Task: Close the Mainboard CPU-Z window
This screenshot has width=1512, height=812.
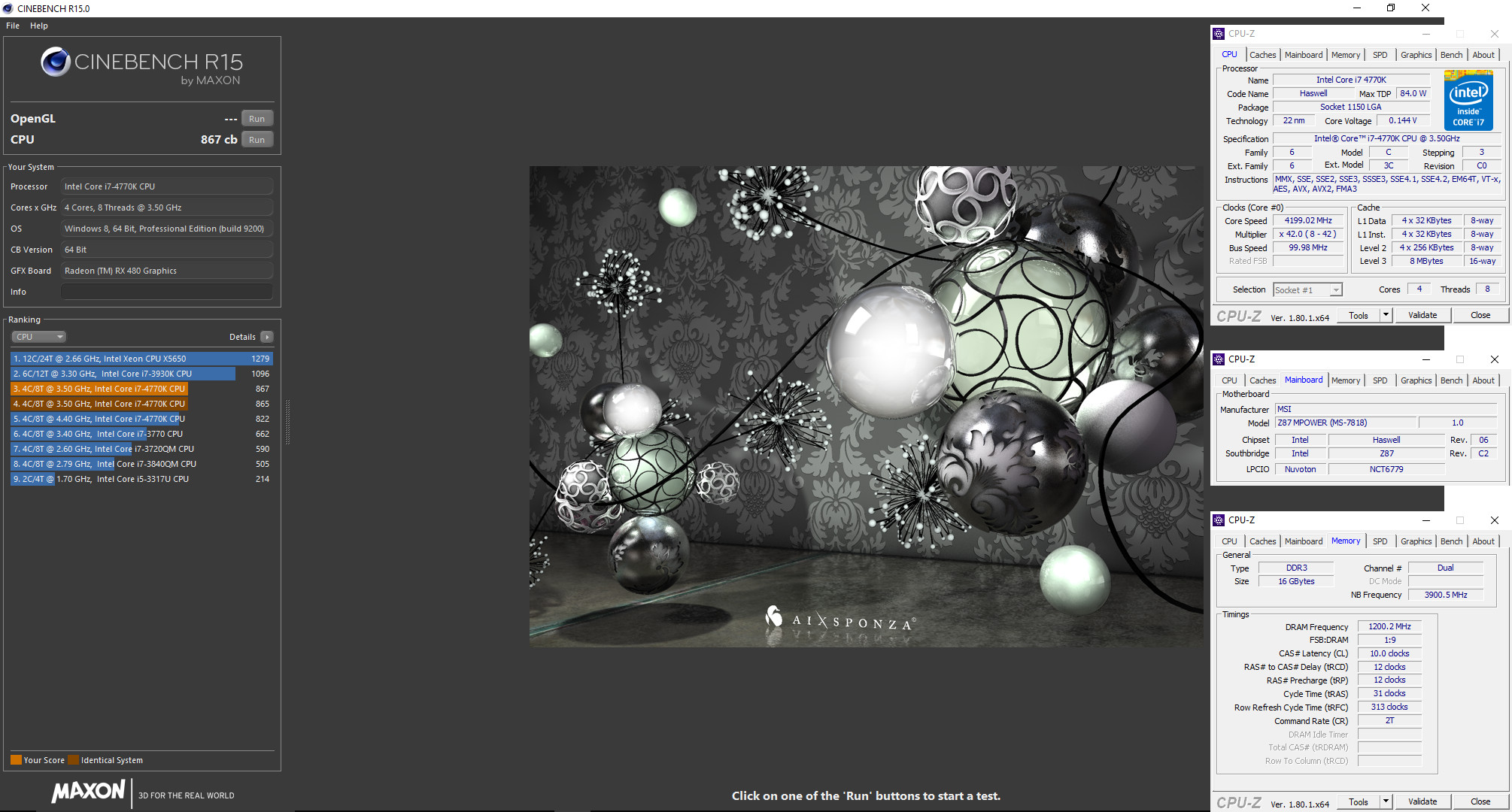Action: (1495, 359)
